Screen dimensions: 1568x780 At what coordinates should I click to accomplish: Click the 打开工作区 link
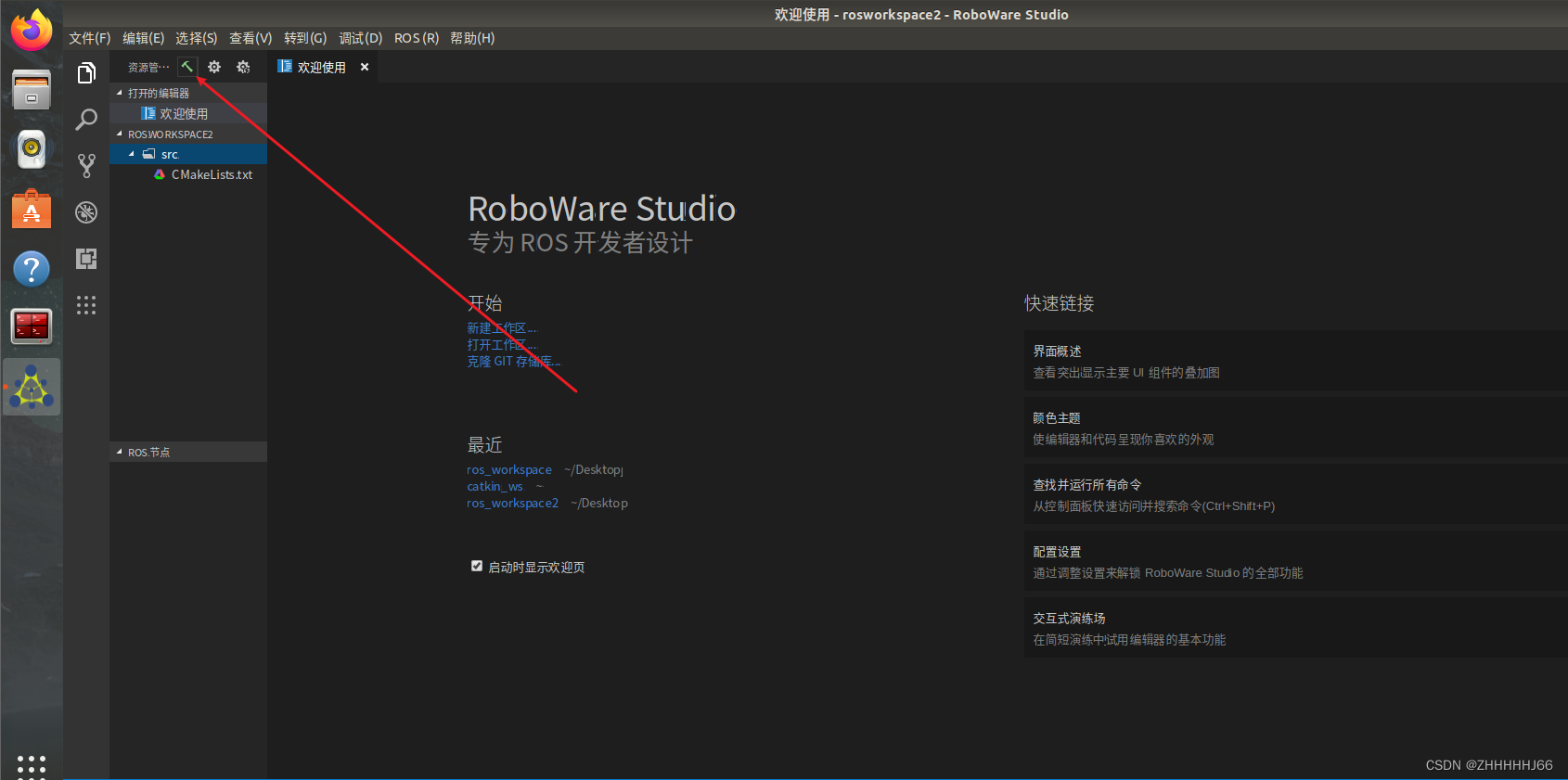tap(501, 344)
